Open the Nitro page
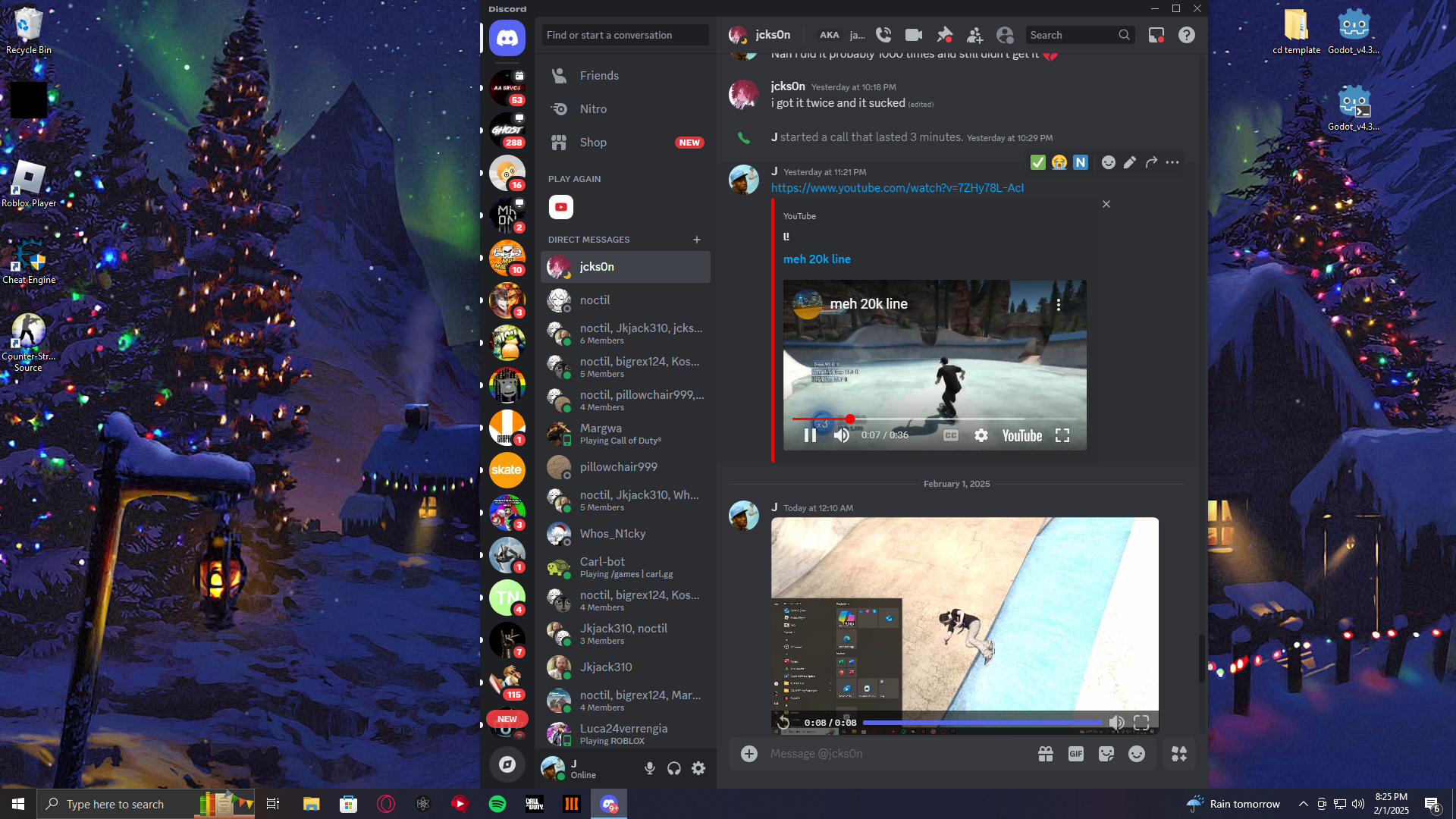 click(x=593, y=109)
